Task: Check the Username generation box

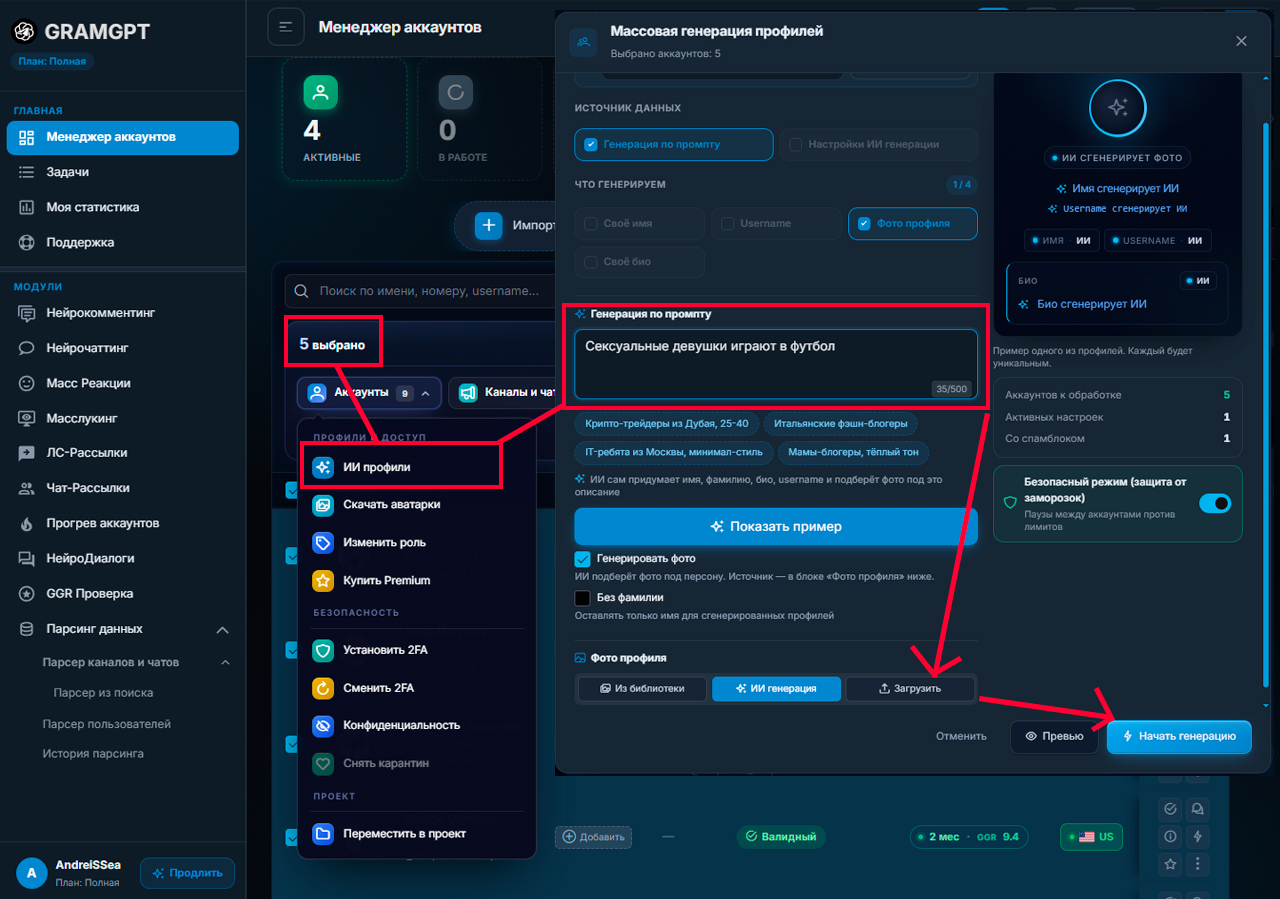Action: pos(776,223)
